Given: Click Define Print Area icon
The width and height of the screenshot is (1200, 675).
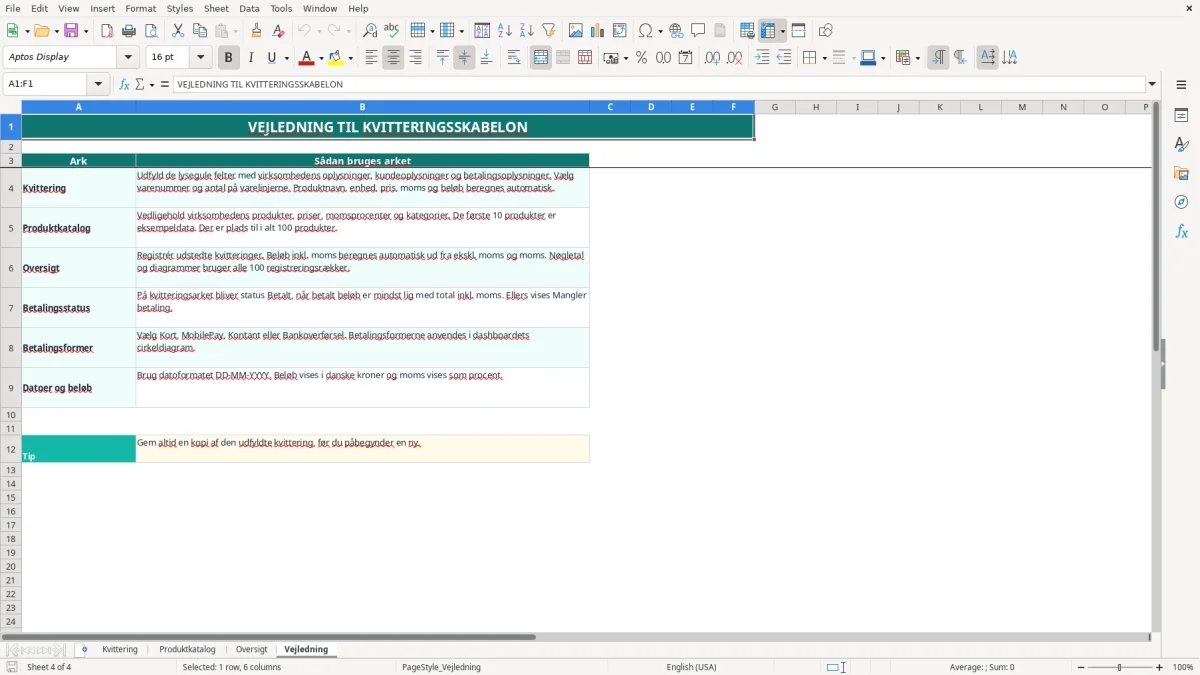Looking at the screenshot, I should tap(747, 31).
